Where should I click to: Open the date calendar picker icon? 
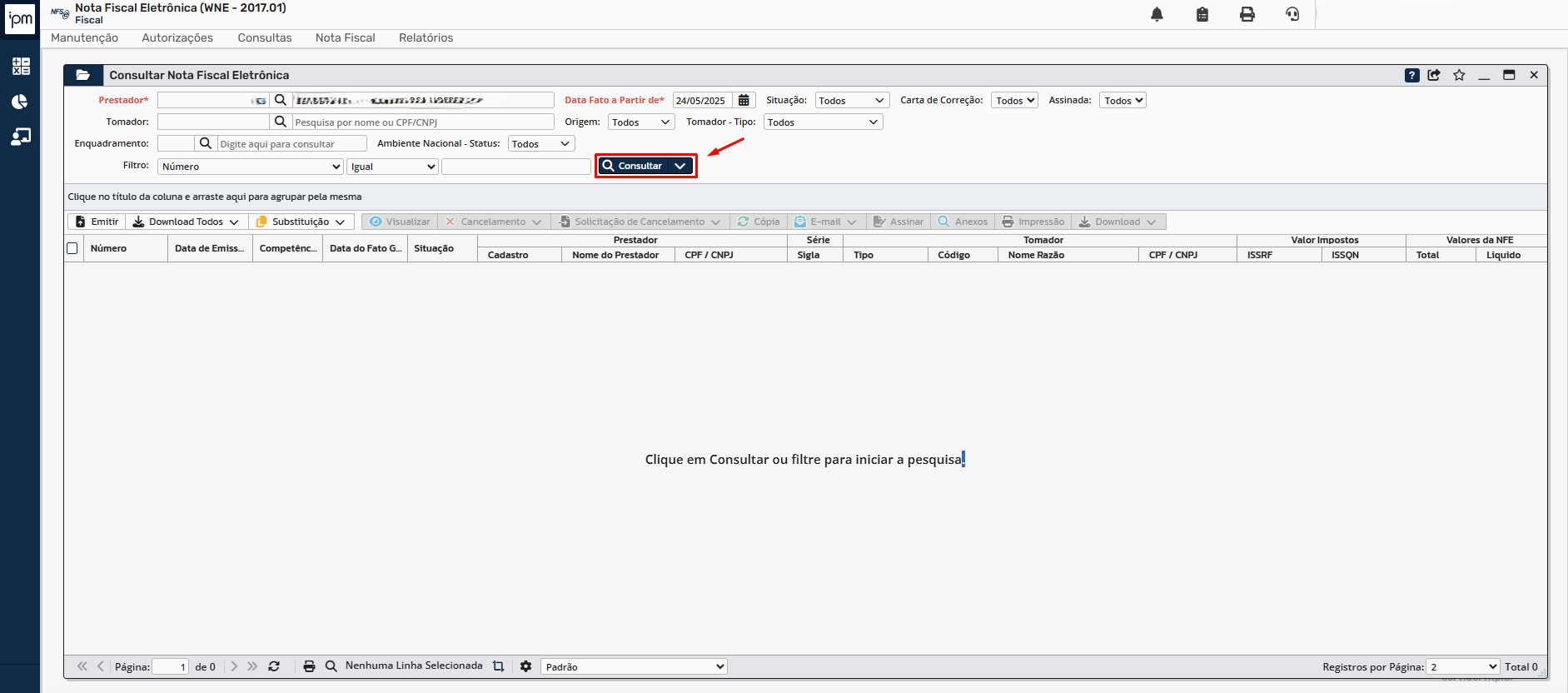(744, 100)
